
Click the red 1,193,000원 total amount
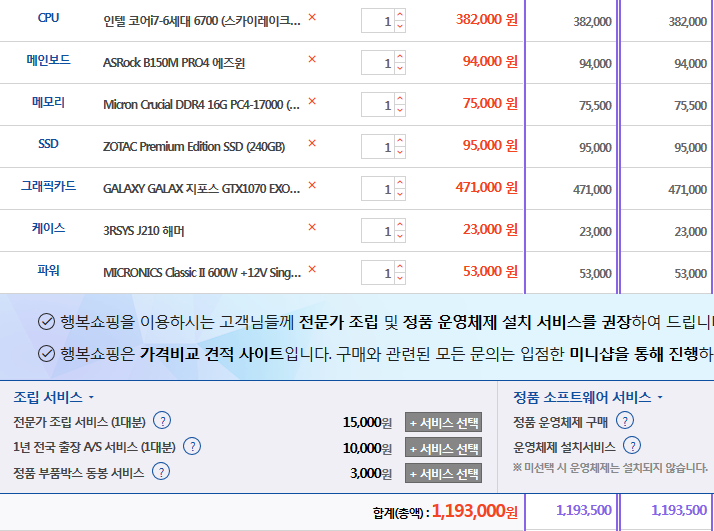click(474, 511)
